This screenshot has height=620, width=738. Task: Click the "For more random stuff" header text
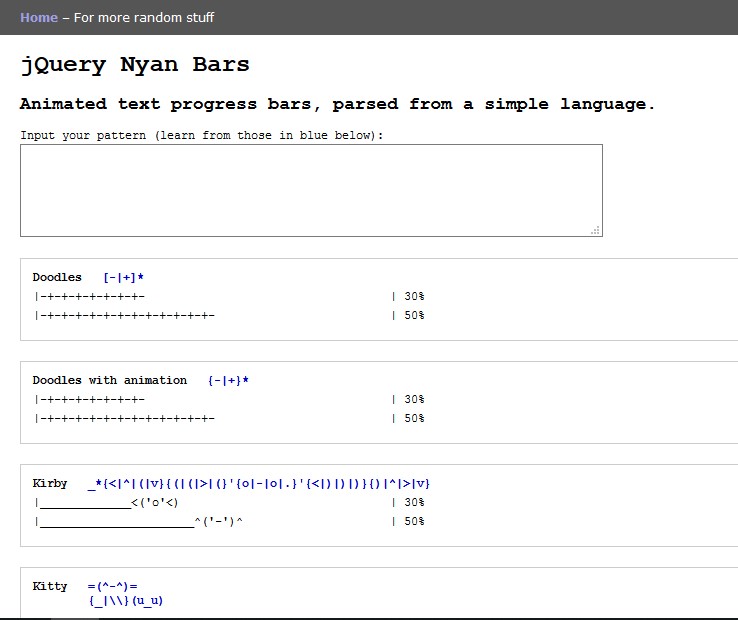(x=143, y=17)
